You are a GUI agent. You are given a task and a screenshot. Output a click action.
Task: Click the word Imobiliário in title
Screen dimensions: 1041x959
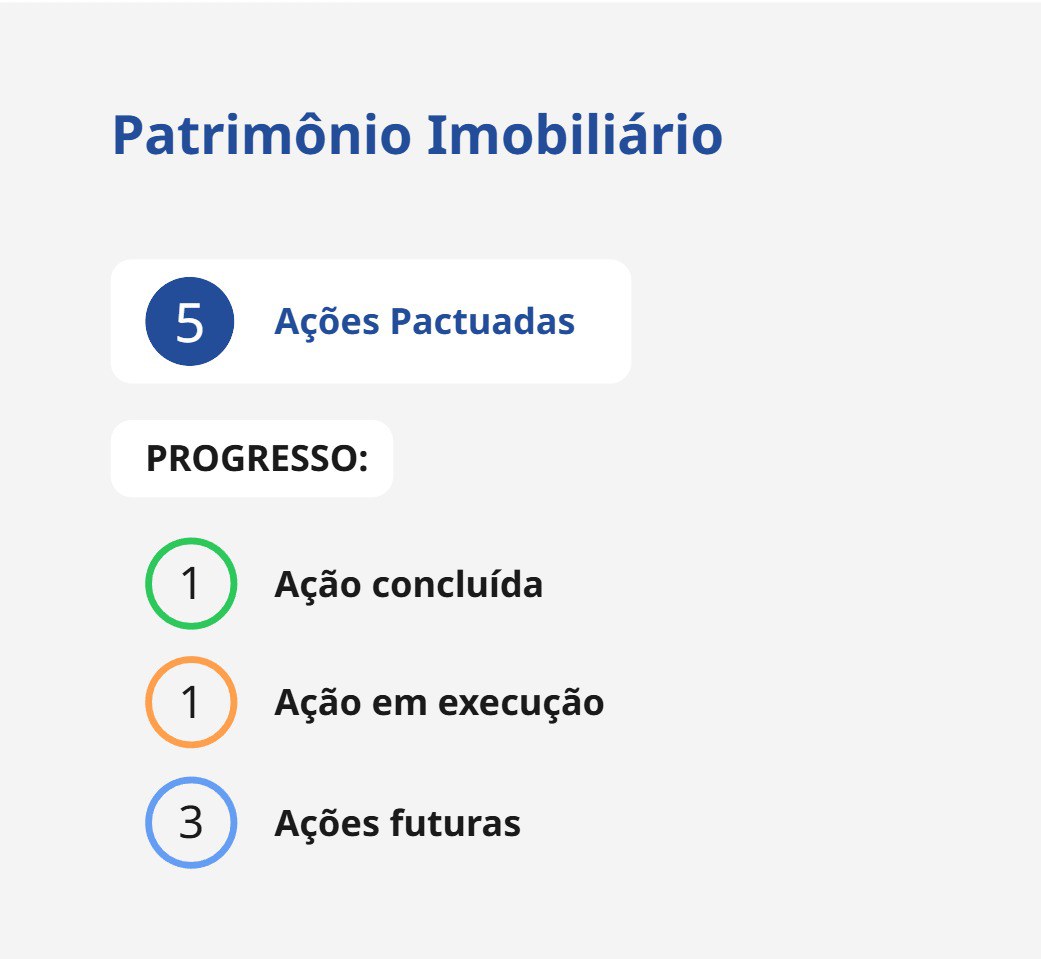click(x=574, y=135)
